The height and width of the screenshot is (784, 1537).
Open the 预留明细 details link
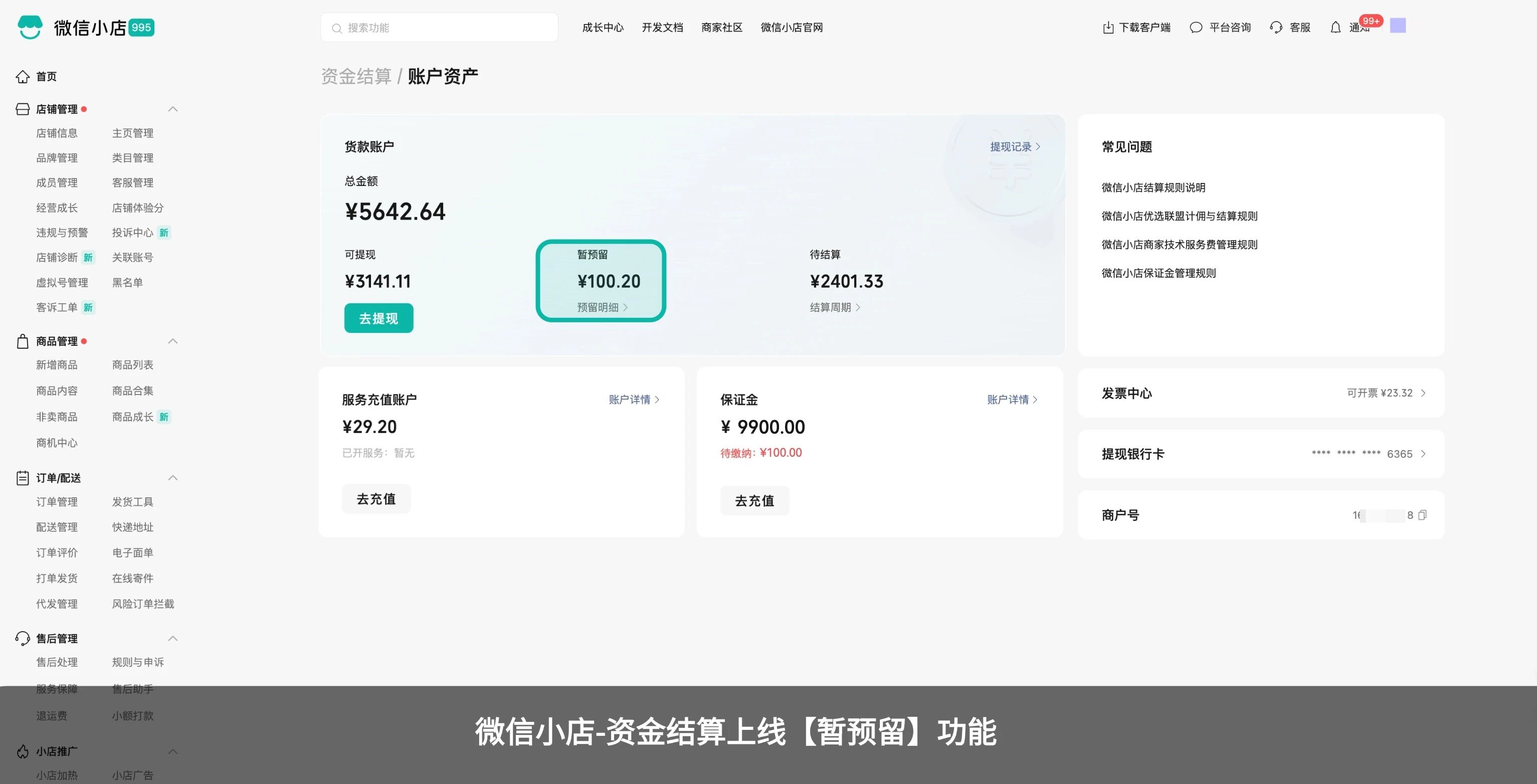pos(602,307)
